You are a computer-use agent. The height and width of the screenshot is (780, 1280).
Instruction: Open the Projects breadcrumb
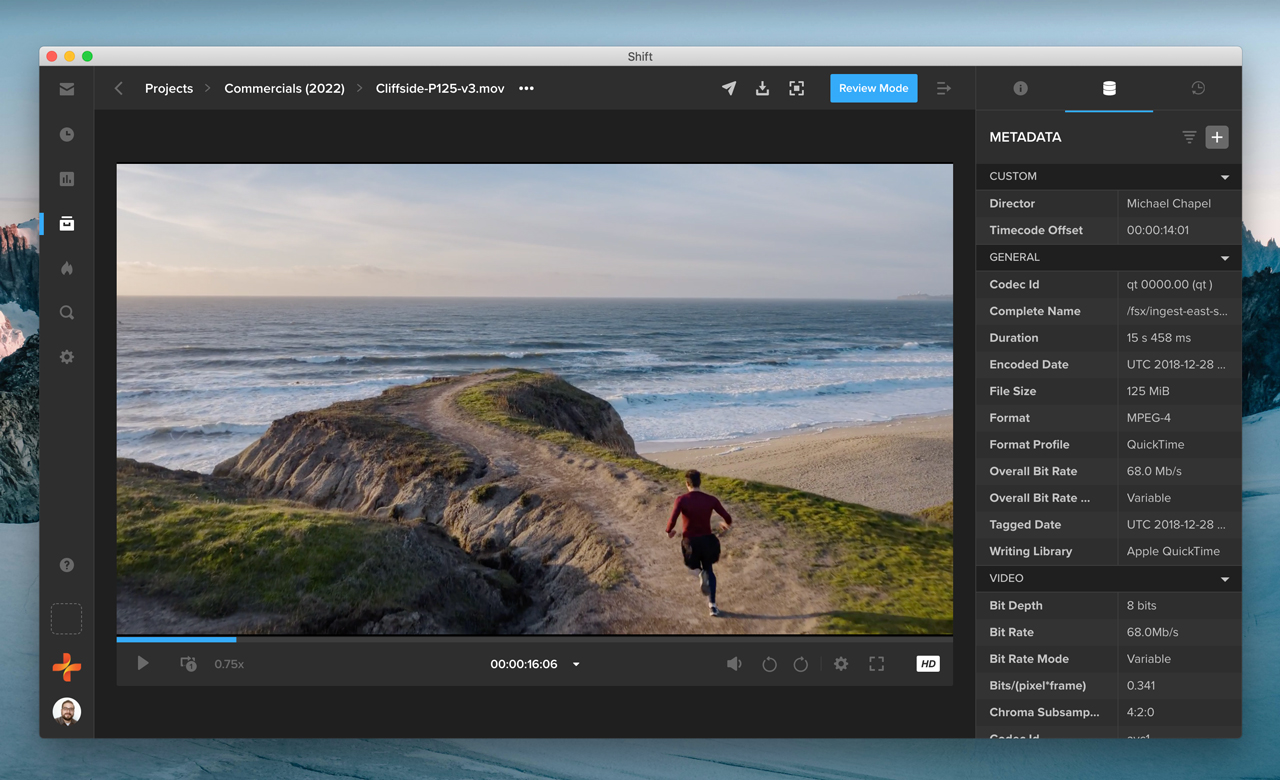click(x=169, y=88)
